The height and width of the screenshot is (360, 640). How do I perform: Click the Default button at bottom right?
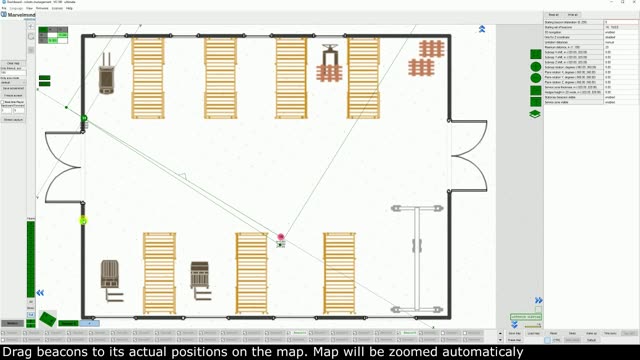591,340
